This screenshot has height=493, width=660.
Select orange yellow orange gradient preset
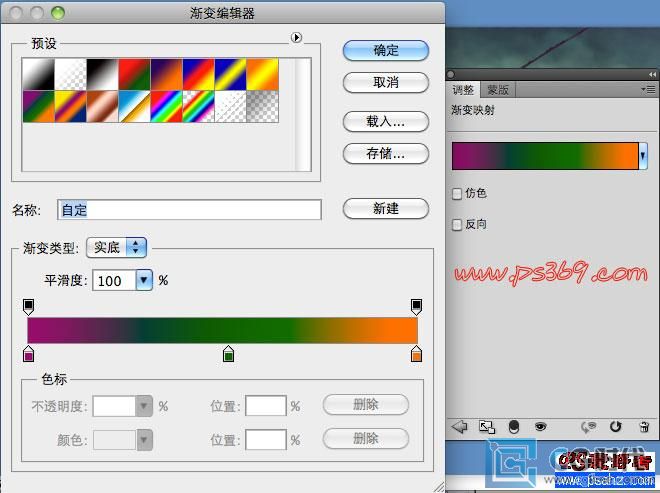(263, 75)
